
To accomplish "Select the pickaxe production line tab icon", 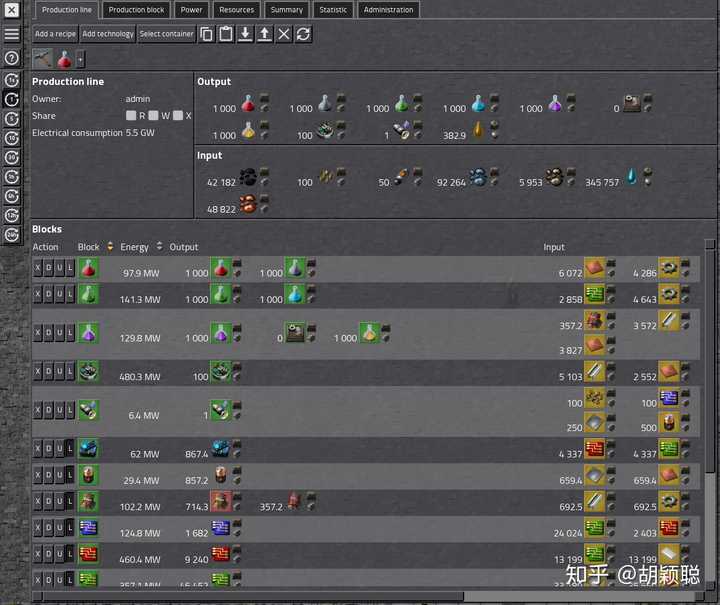I will point(43,59).
